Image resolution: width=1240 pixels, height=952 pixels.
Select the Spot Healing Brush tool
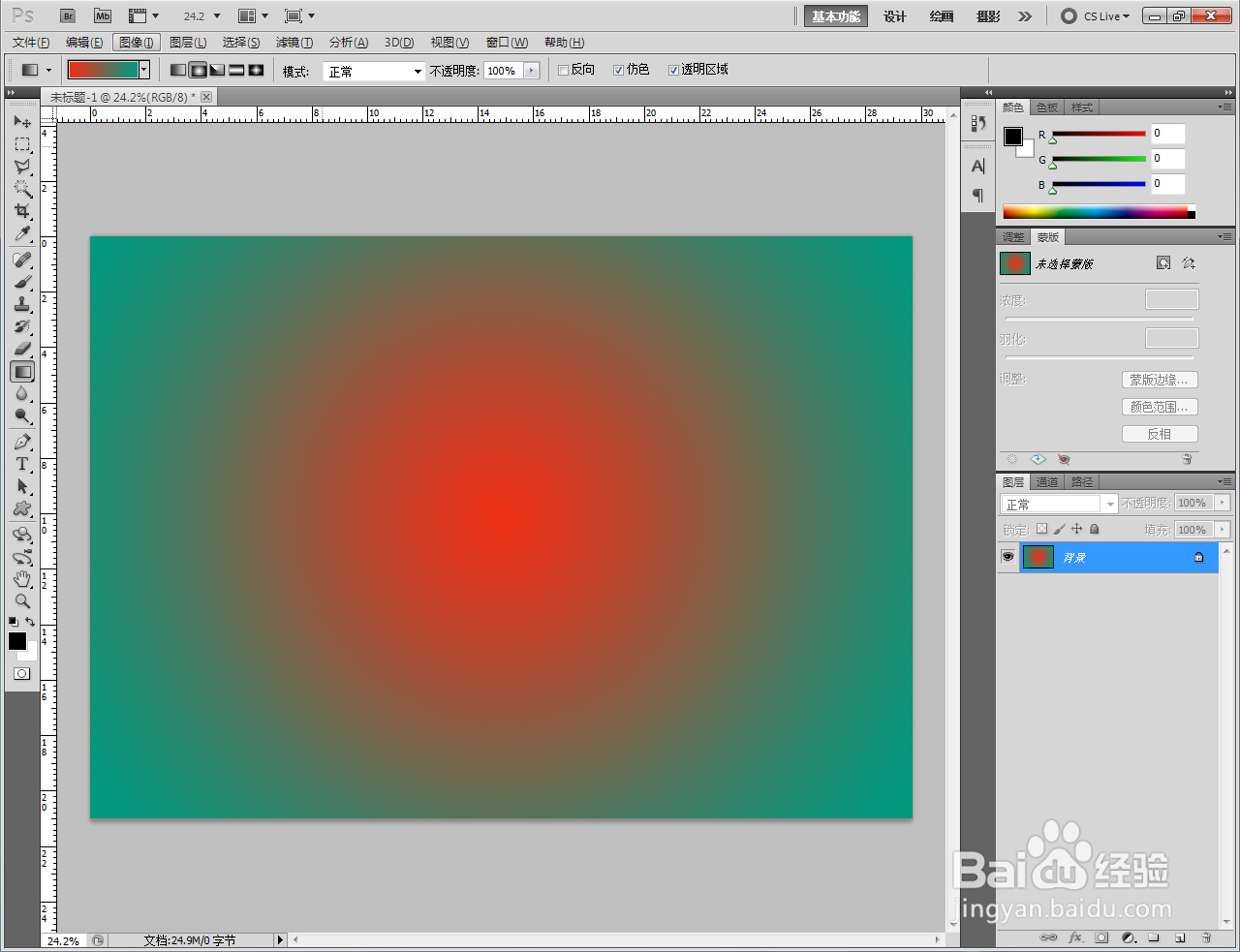tap(22, 260)
